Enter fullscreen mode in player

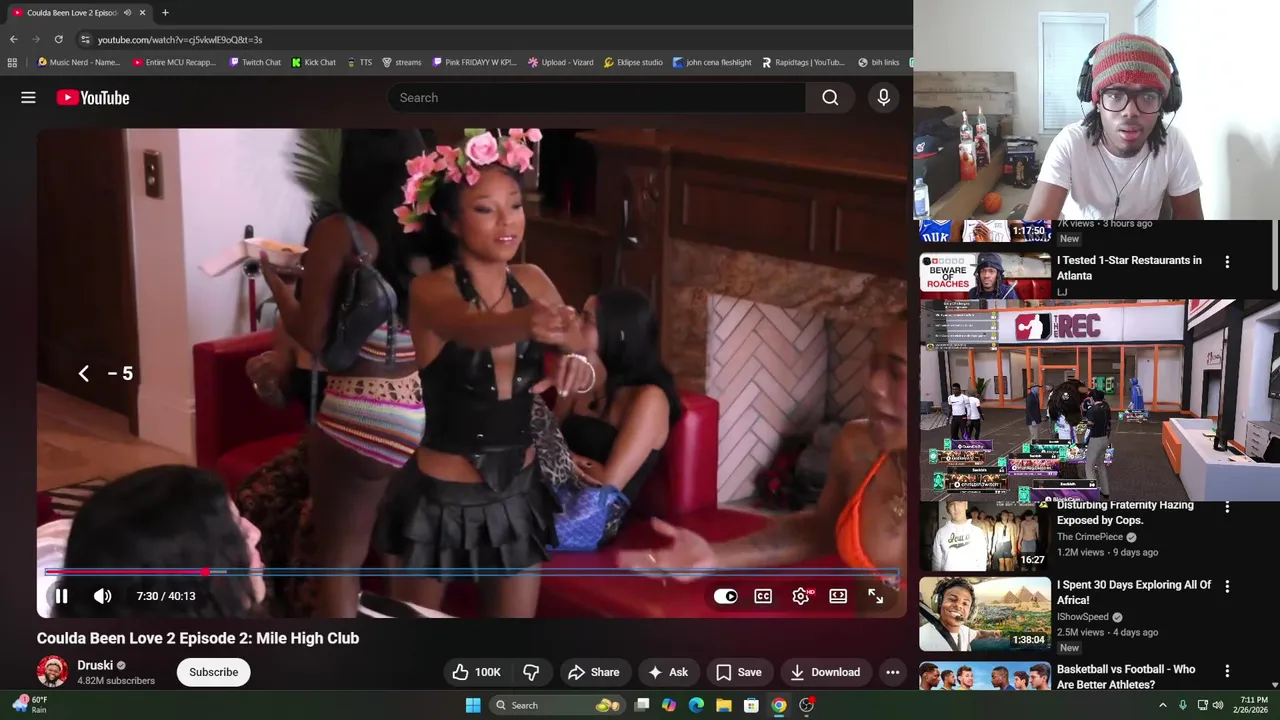tap(876, 596)
